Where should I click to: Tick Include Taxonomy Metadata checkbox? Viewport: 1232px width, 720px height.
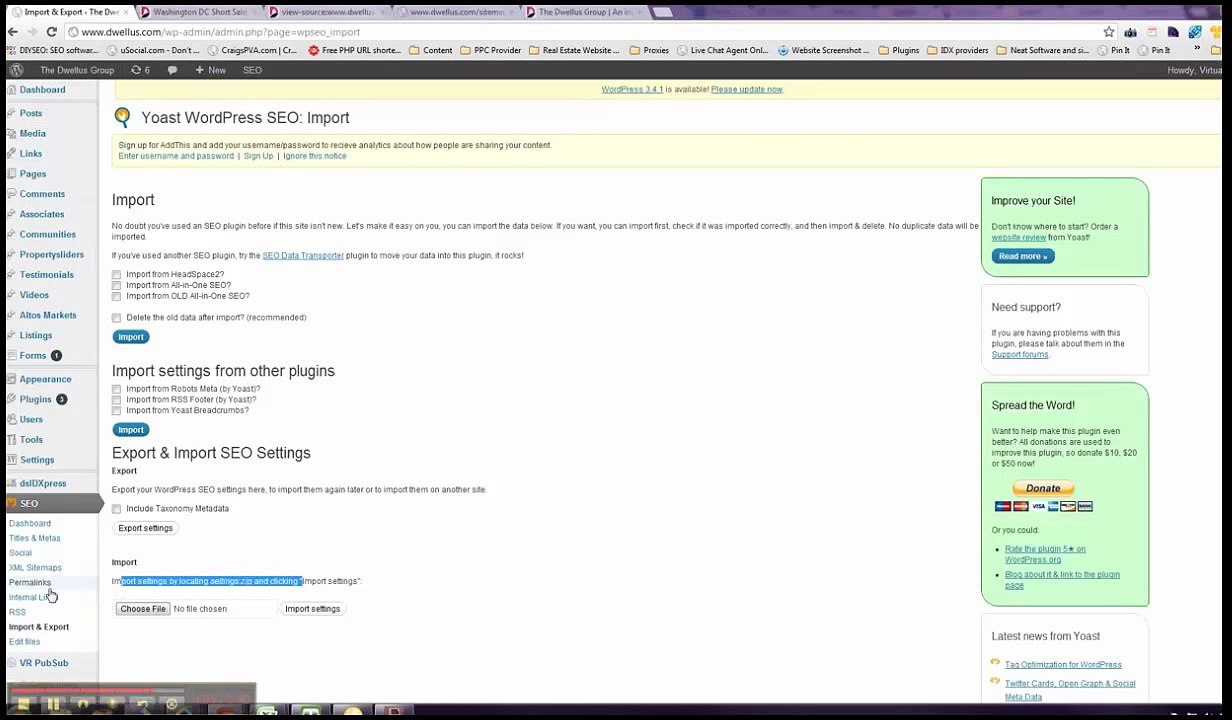pos(117,509)
